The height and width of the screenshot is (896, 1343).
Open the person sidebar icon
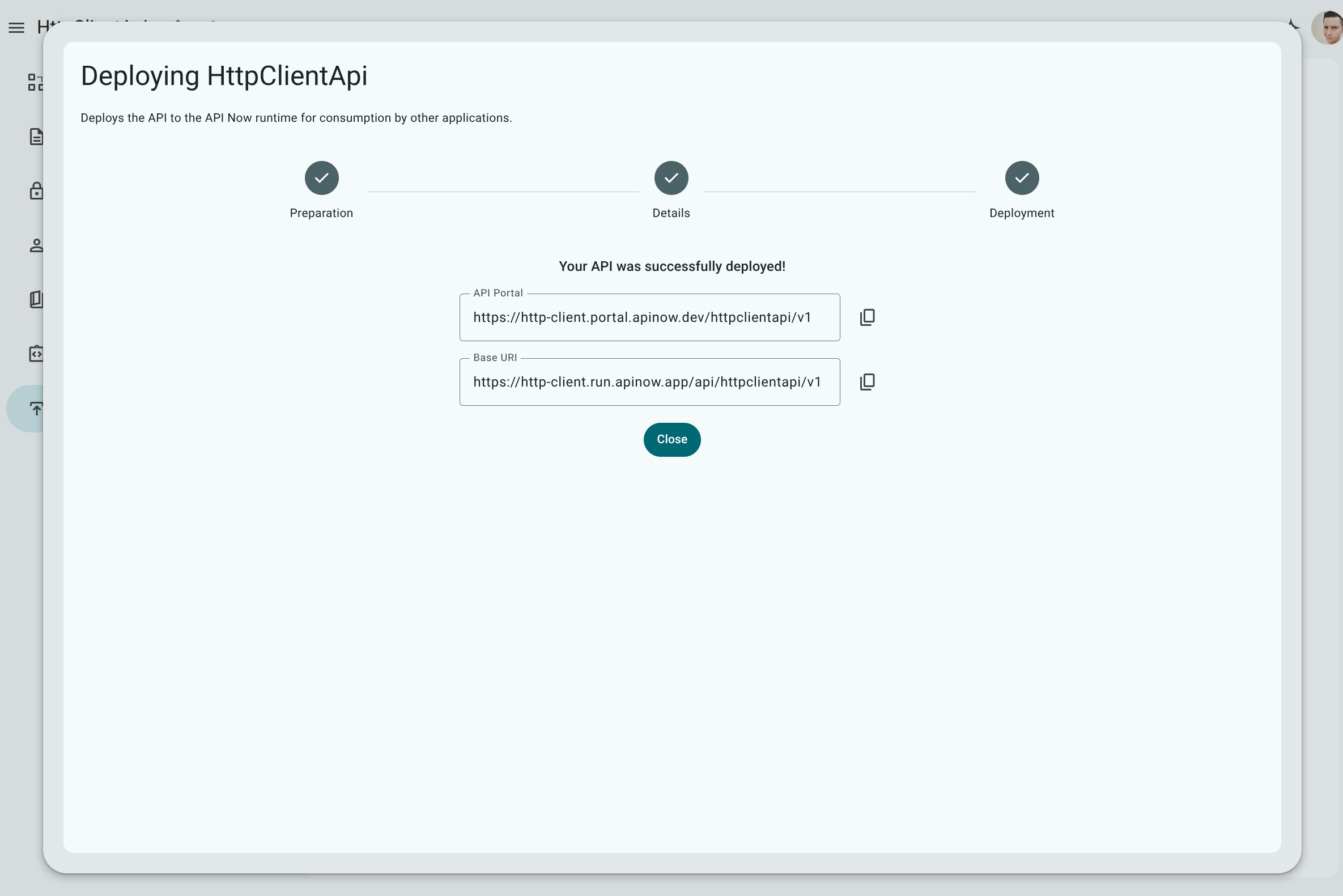pyautogui.click(x=36, y=245)
